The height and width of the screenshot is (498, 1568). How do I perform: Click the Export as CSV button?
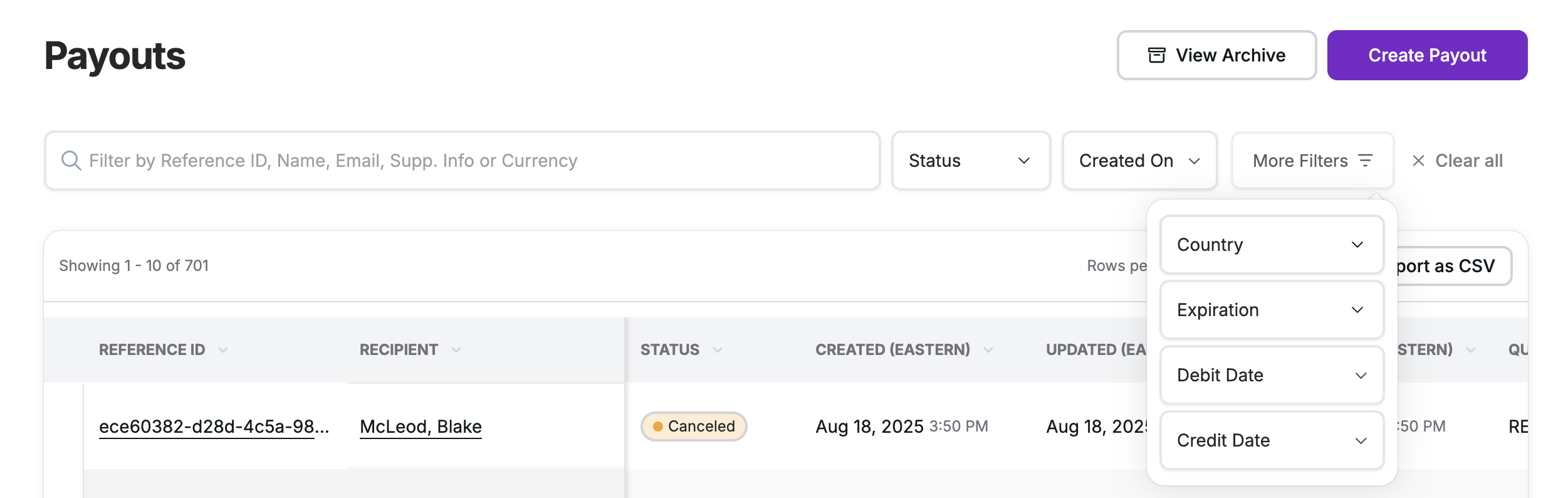tap(1454, 266)
